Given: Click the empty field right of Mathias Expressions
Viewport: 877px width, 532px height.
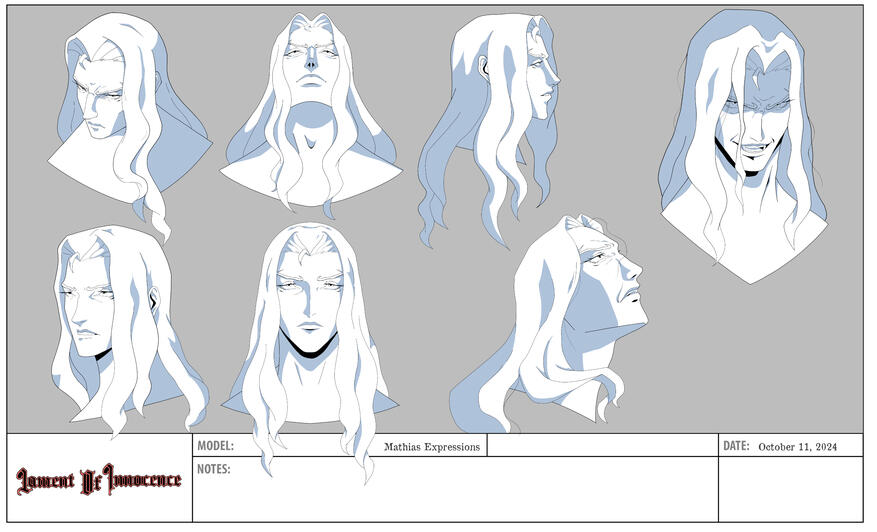Looking at the screenshot, I should [x=602, y=446].
